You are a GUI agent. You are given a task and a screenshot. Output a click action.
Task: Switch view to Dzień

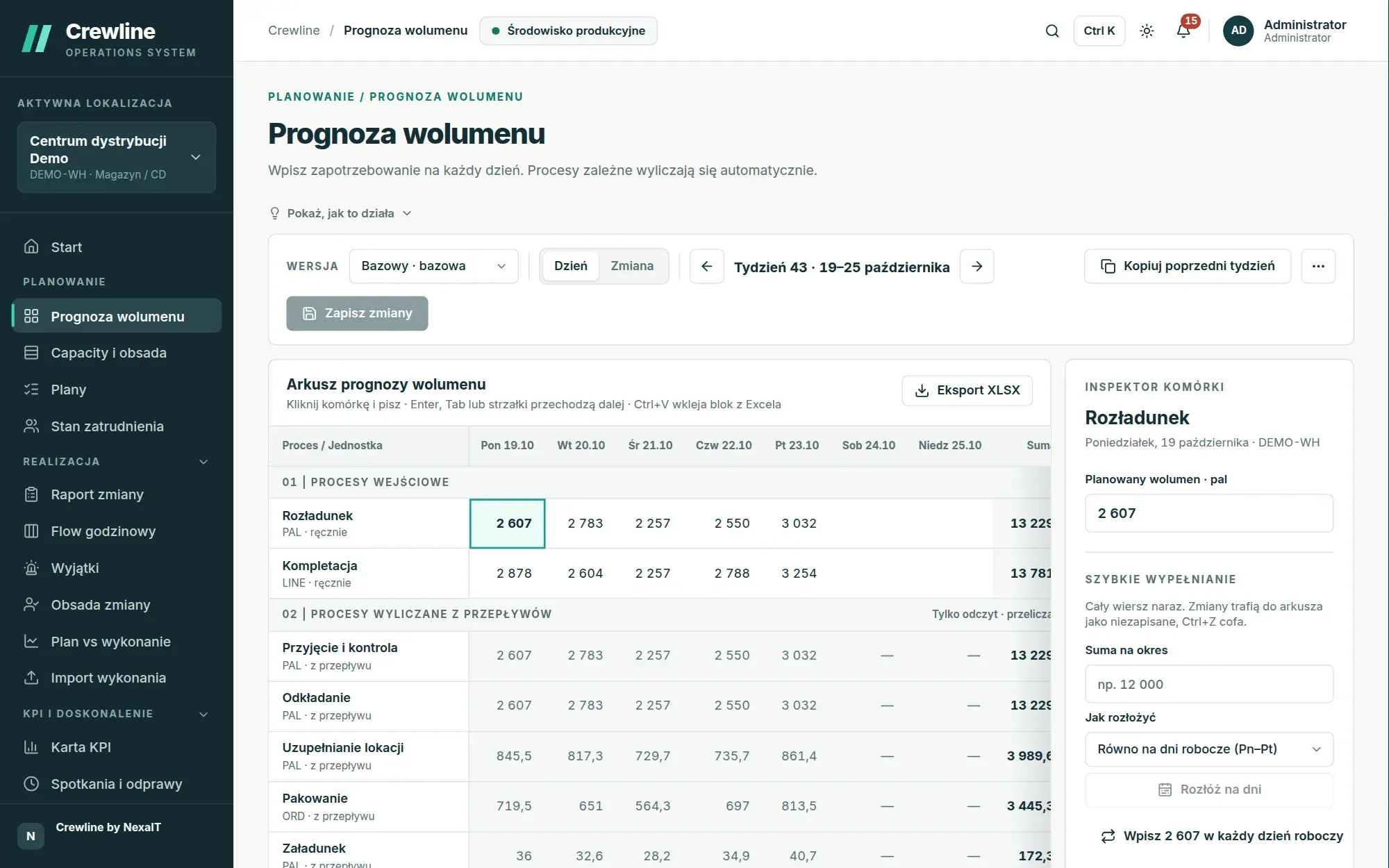(x=570, y=266)
